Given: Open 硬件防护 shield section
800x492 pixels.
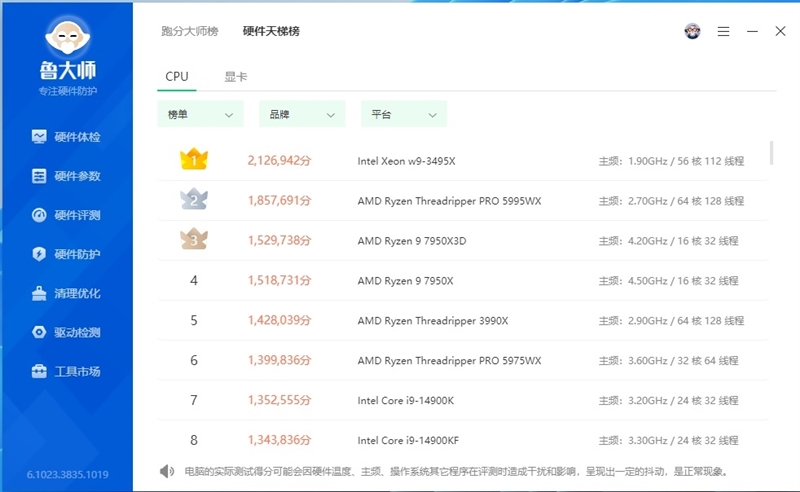Looking at the screenshot, I should pyautogui.click(x=66, y=254).
